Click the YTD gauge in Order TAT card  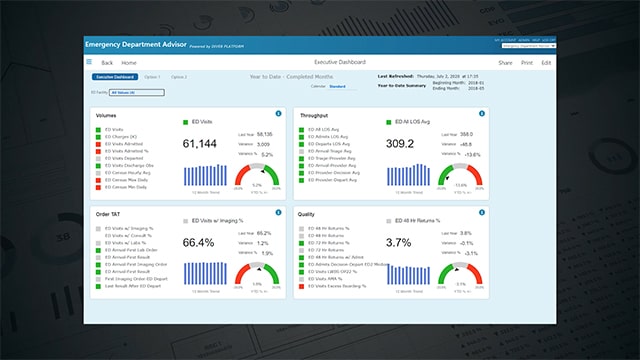coord(257,274)
